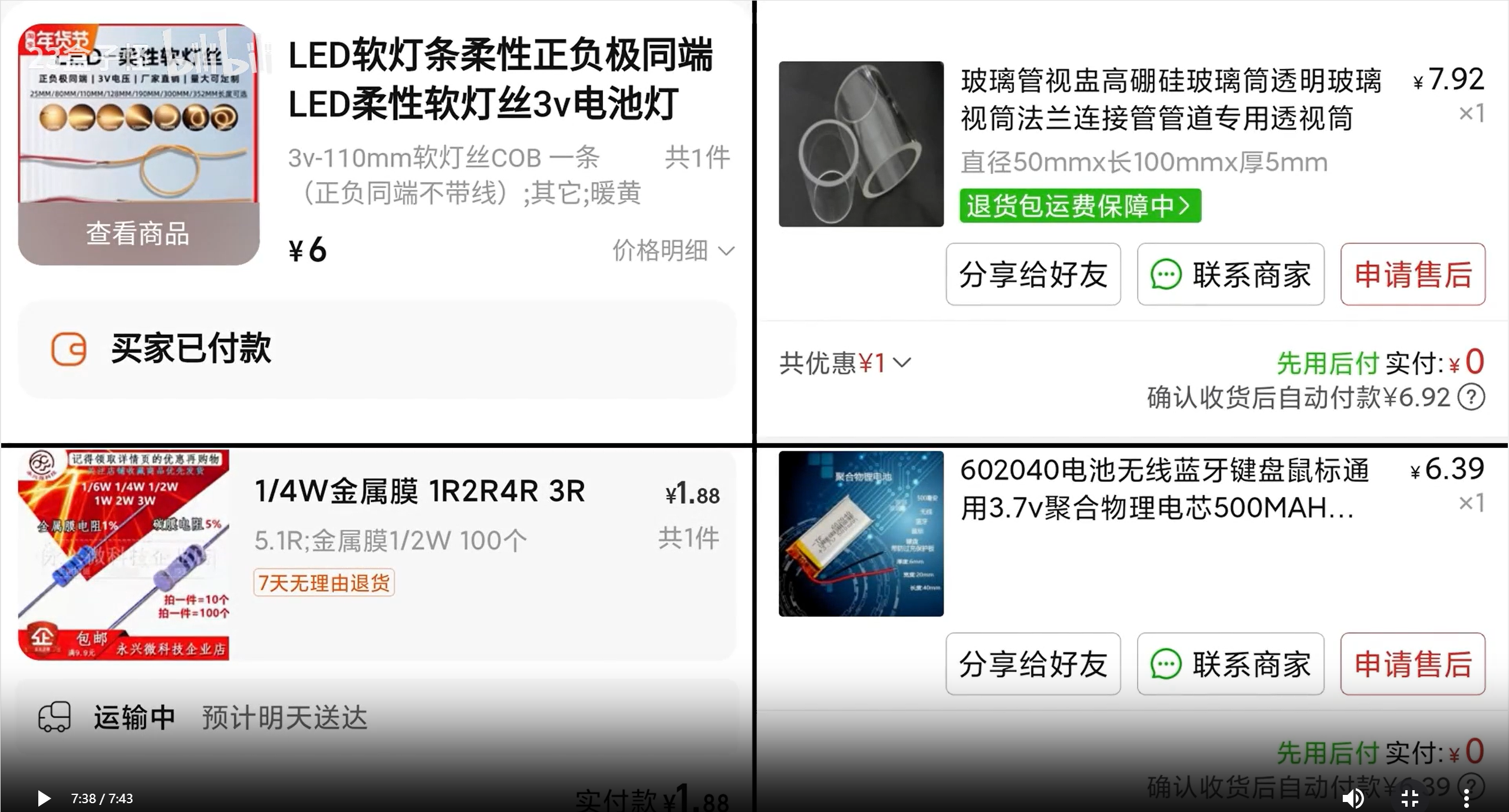Click upper 申请售后 button
1509x812 pixels.
pyautogui.click(x=1413, y=275)
